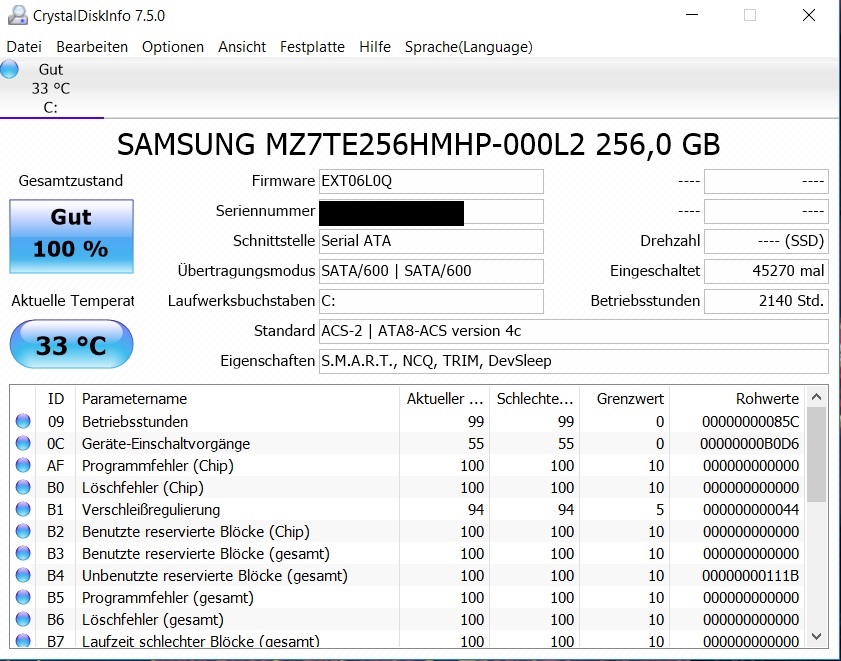
Task: Open the Hilfe menu
Action: [375, 47]
